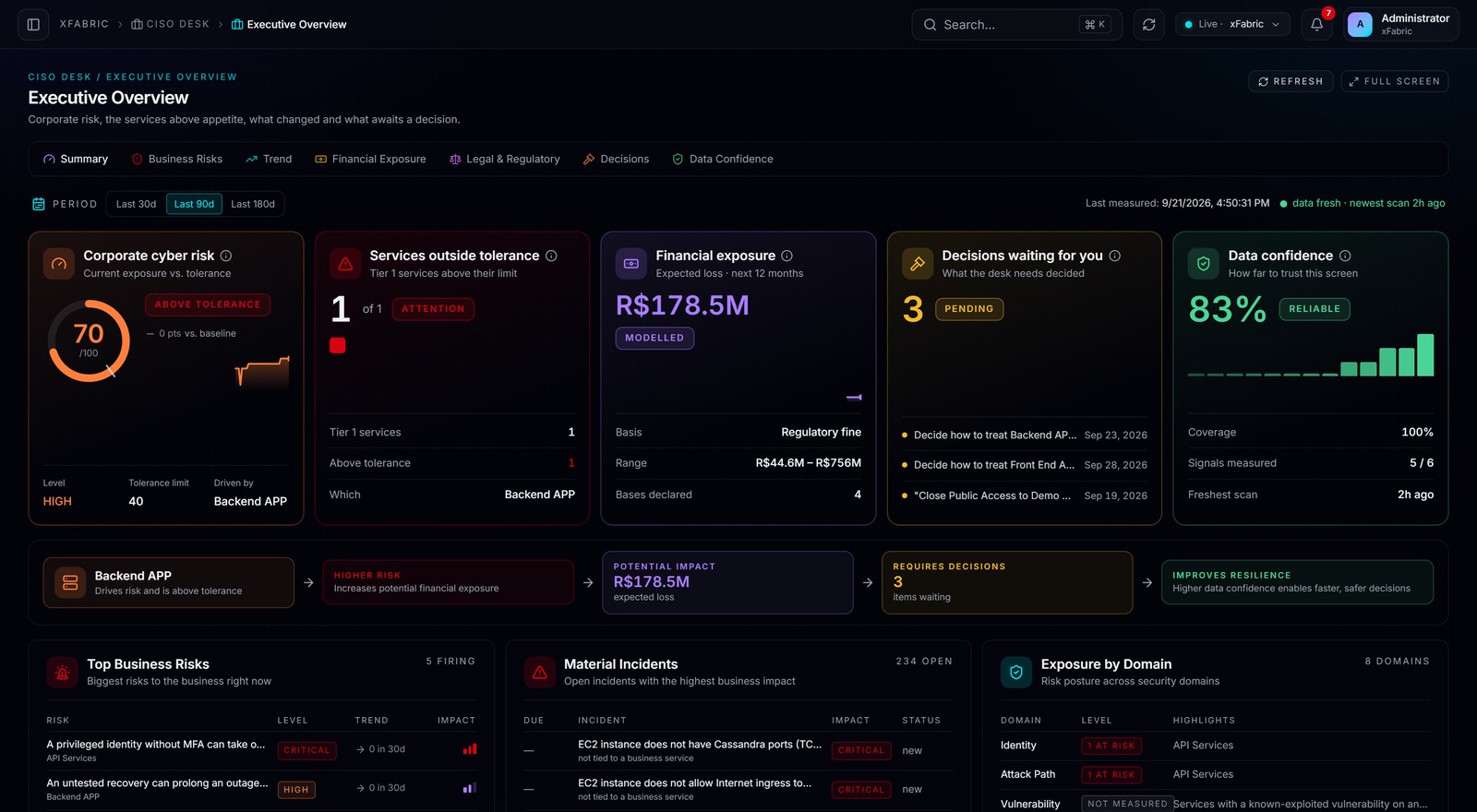Click the IMPROVES RESILIENCE flow card
This screenshot has height=812, width=1477.
(x=1297, y=582)
